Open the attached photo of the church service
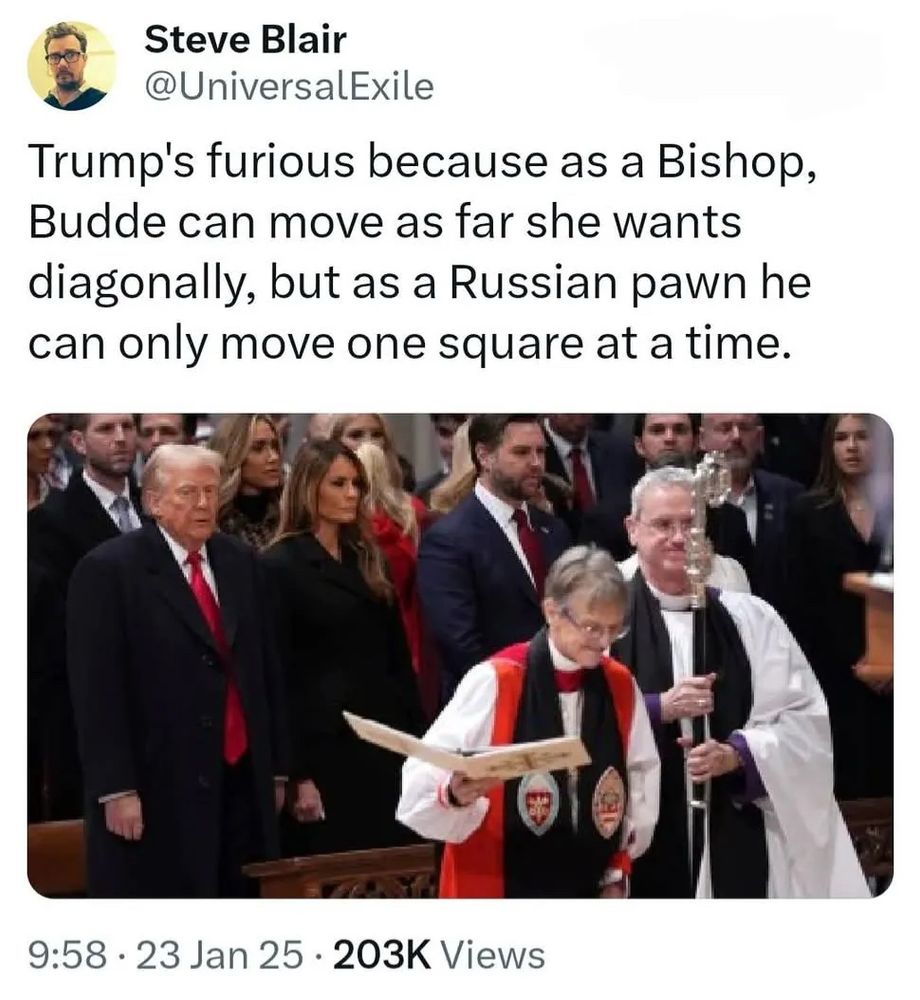This screenshot has width=920, height=1000. click(x=460, y=656)
